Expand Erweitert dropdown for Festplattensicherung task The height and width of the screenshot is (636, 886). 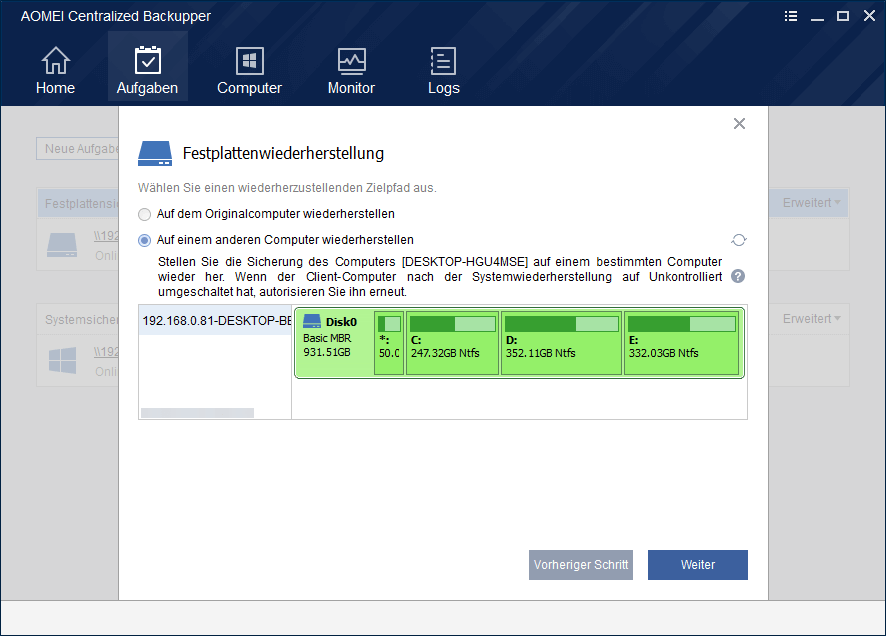click(x=811, y=203)
